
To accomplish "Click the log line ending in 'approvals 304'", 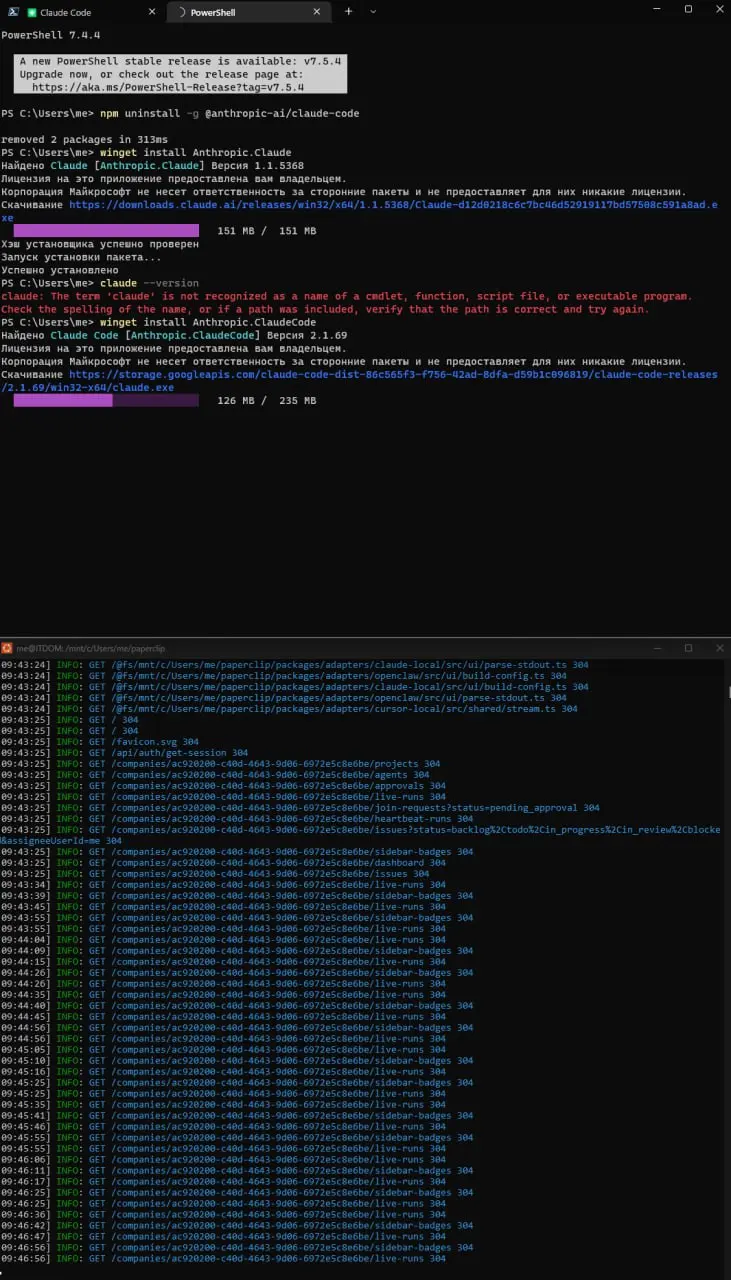I will point(223,785).
